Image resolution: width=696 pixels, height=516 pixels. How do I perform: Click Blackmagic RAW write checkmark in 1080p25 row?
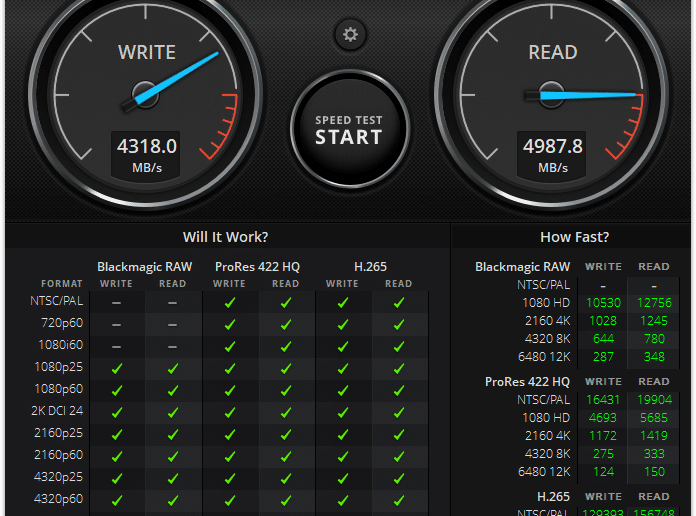coord(117,369)
